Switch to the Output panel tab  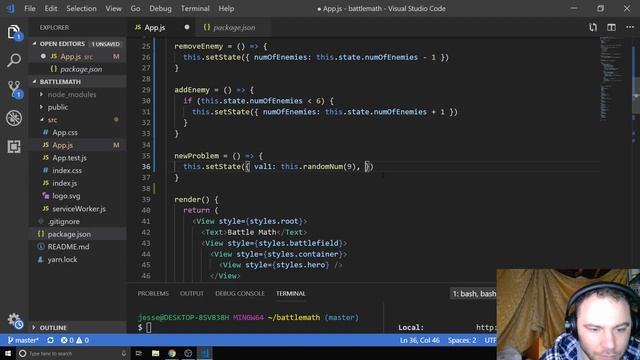[x=192, y=293]
